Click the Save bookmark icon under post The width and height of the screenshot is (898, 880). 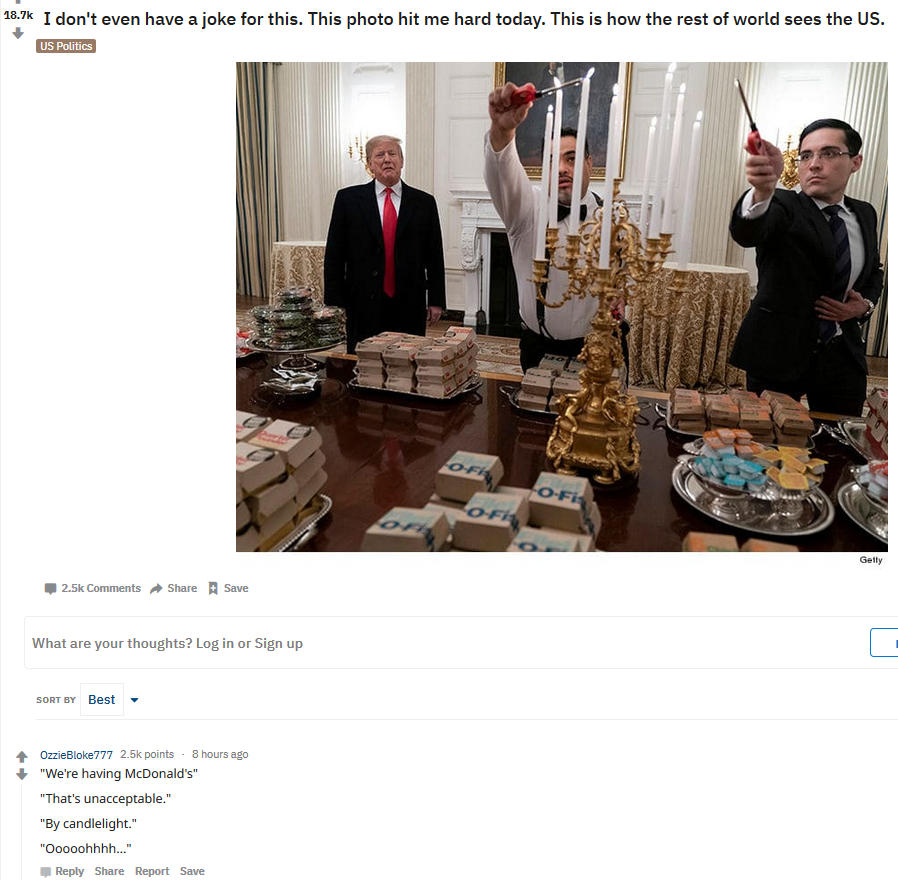213,588
